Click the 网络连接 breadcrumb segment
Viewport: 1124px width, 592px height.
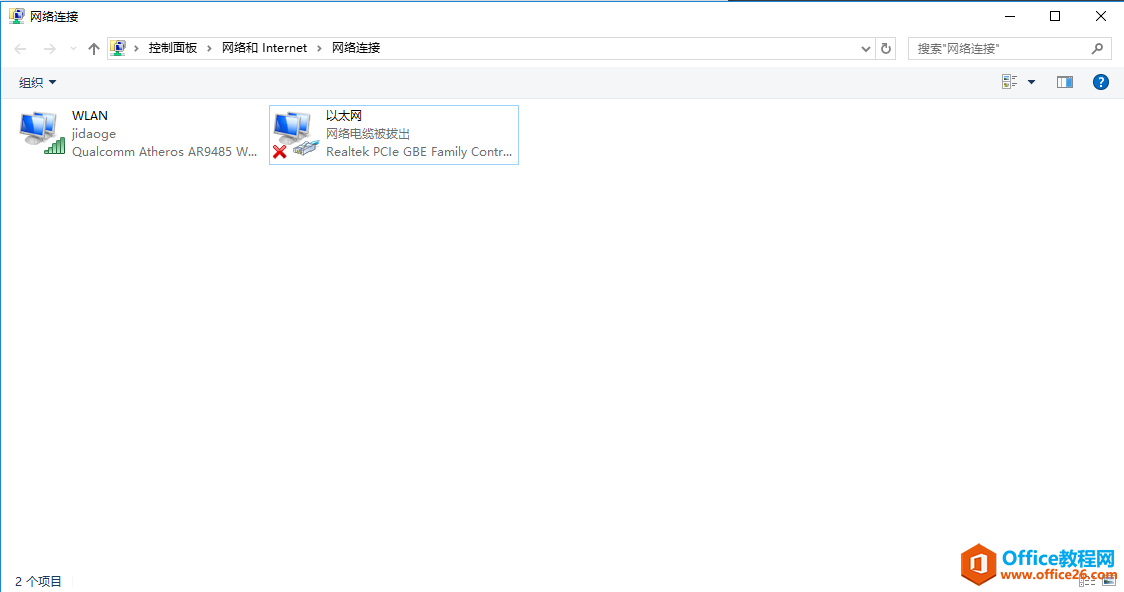pyautogui.click(x=356, y=48)
